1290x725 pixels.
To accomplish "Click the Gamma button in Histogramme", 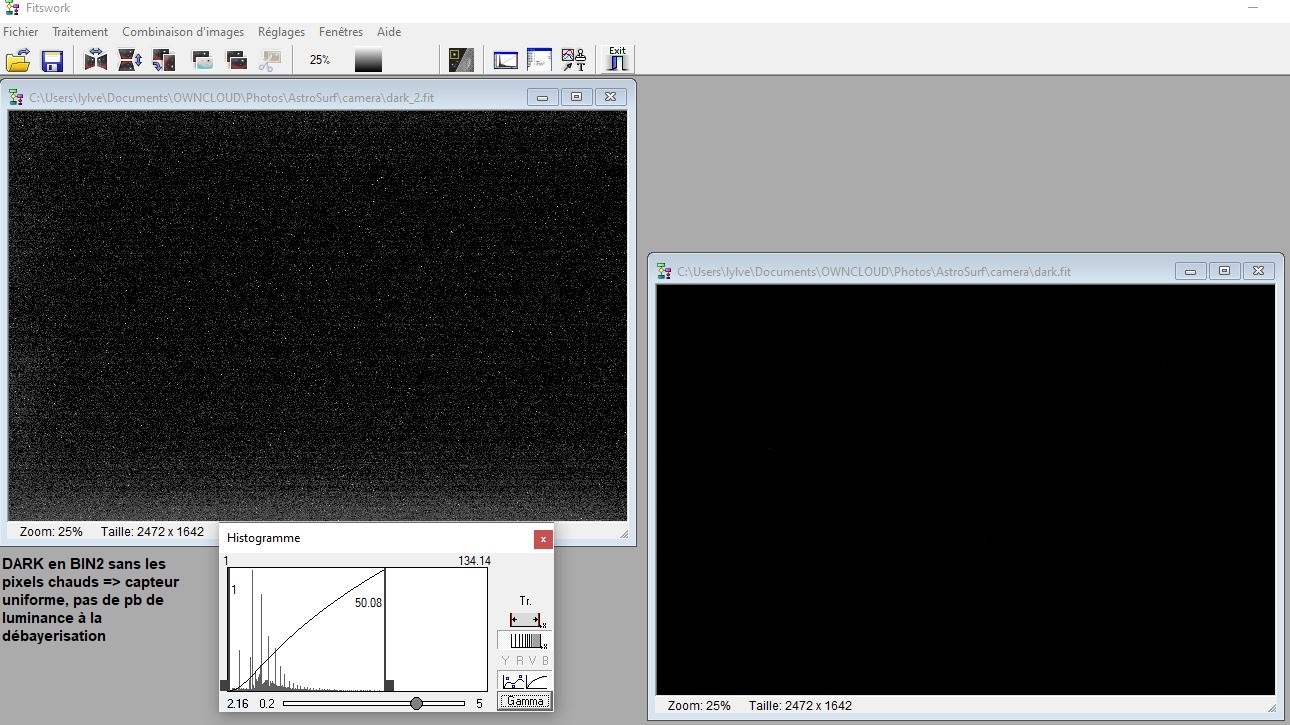I will [x=525, y=701].
